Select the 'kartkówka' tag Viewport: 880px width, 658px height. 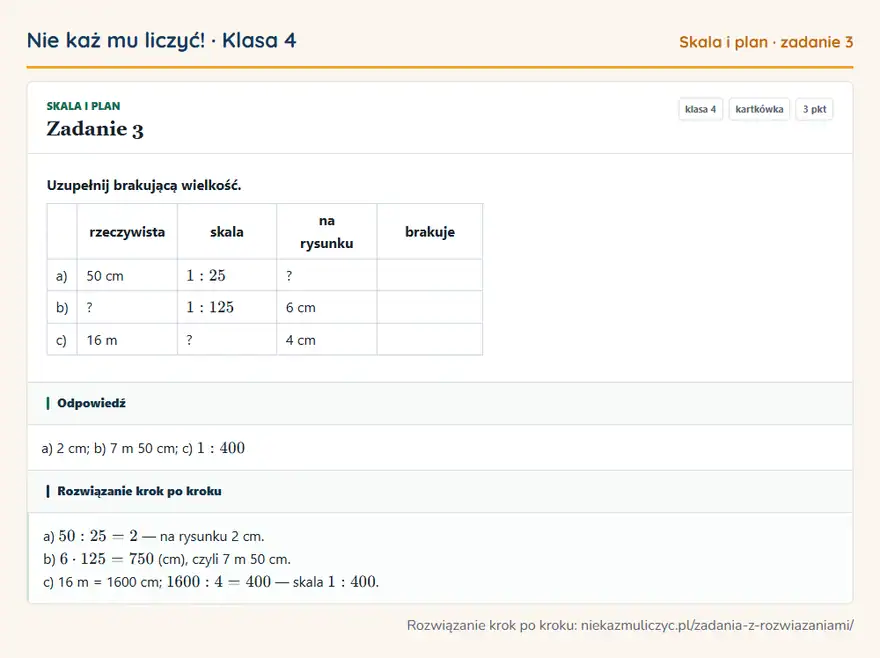coord(759,109)
